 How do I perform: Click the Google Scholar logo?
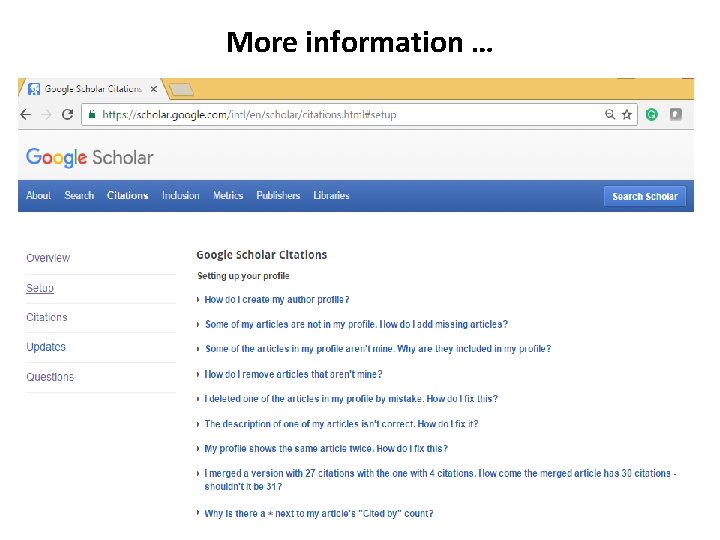click(90, 158)
